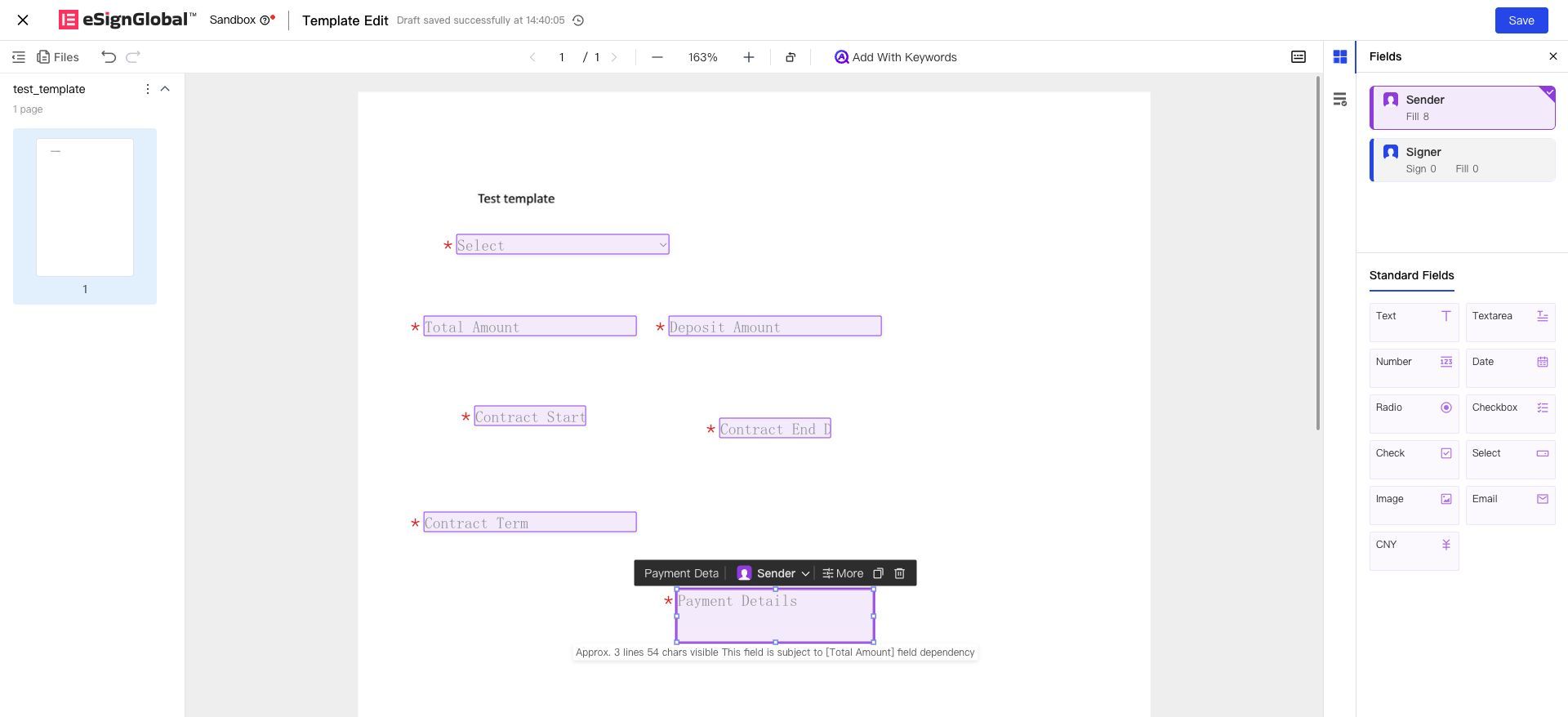Open More options in field toolbar

pos(843,573)
